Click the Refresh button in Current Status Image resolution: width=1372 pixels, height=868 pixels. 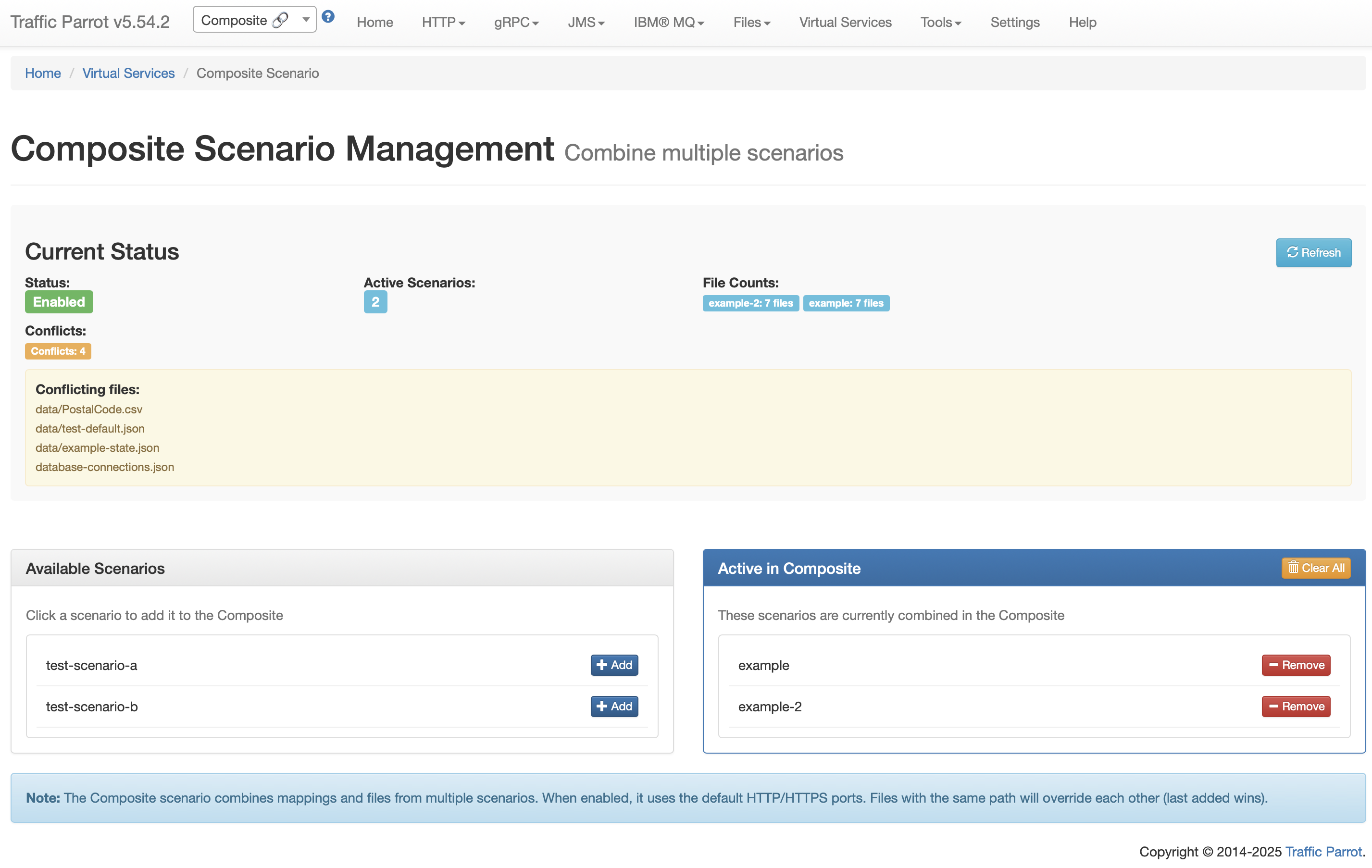[x=1313, y=252]
